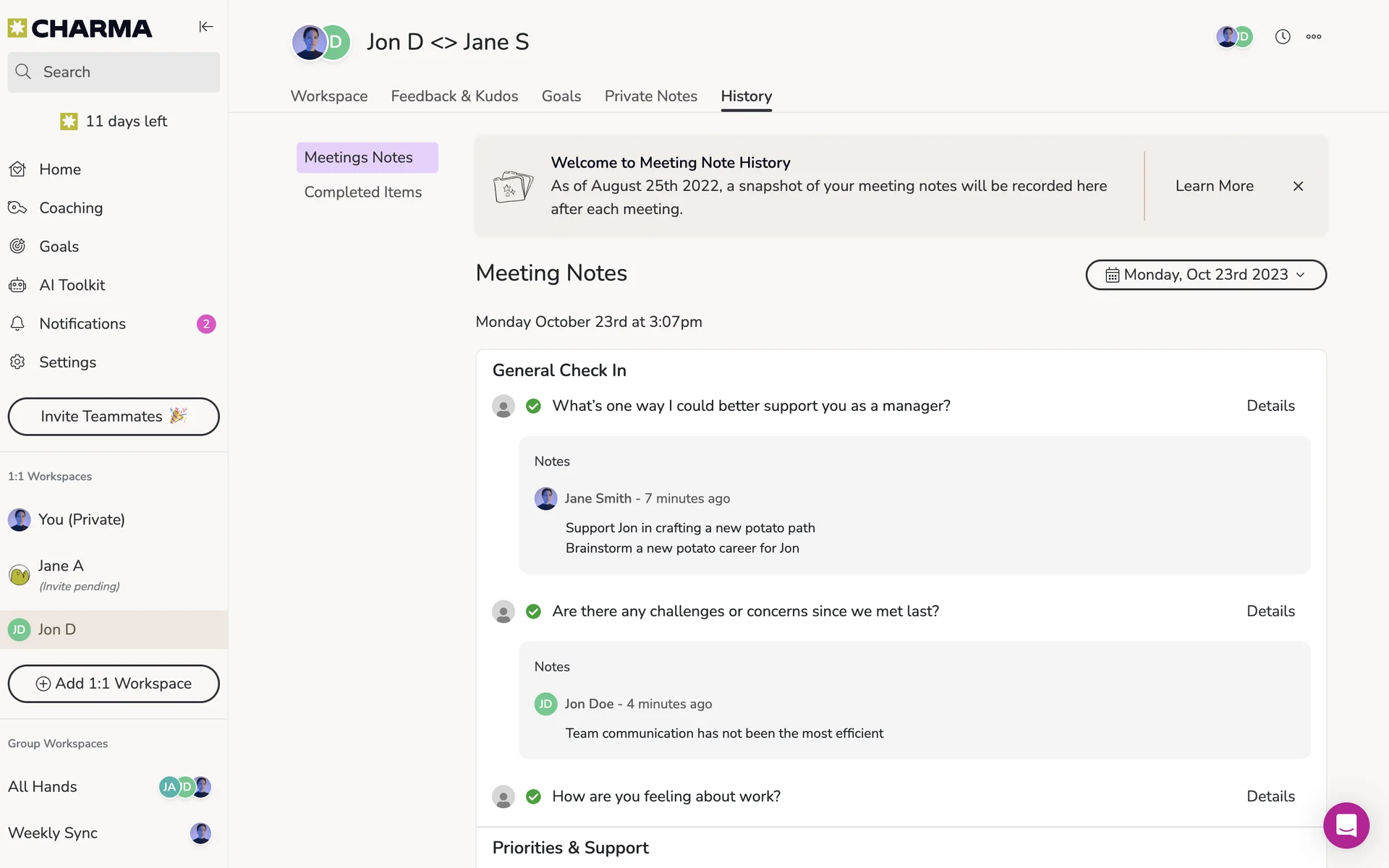Screen dimensions: 1389x868
Task: Switch to the Private Notes tab
Action: [650, 96]
